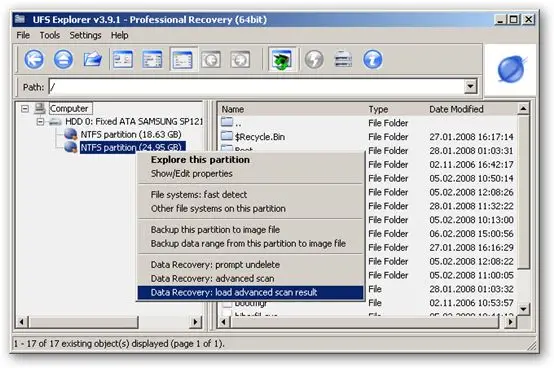Select HDD 0: Fixed ATA SAMSUNG drive
Image resolution: width=554 pixels, height=368 pixels.
[x=134, y=121]
